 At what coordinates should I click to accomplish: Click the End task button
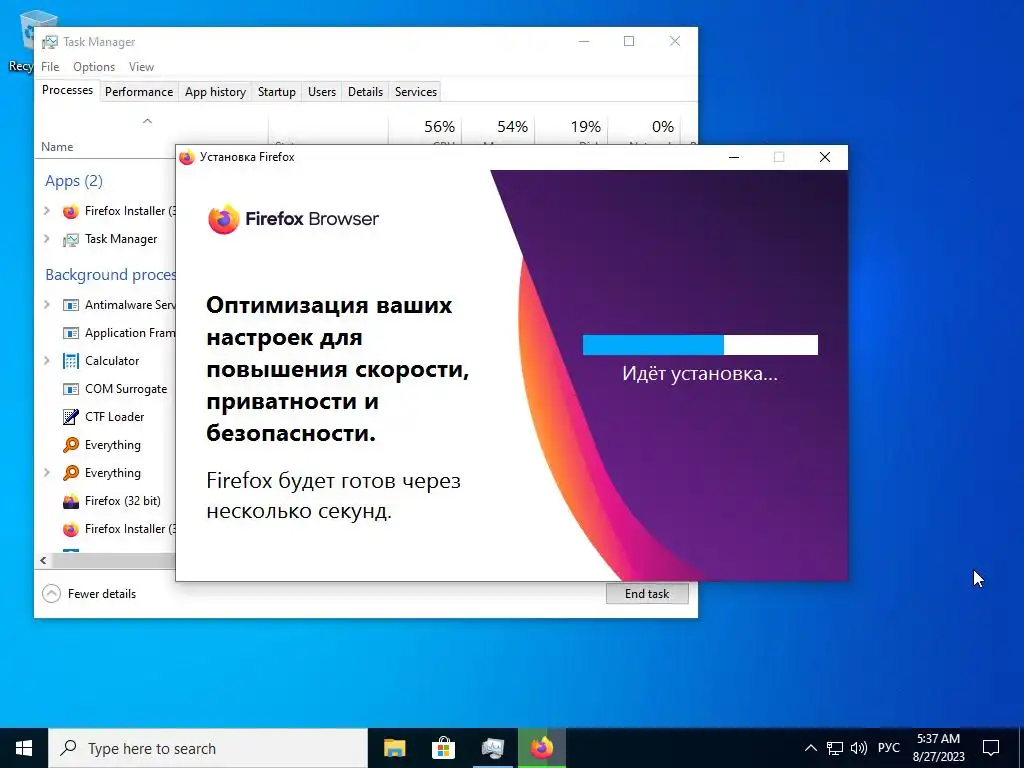(x=647, y=594)
